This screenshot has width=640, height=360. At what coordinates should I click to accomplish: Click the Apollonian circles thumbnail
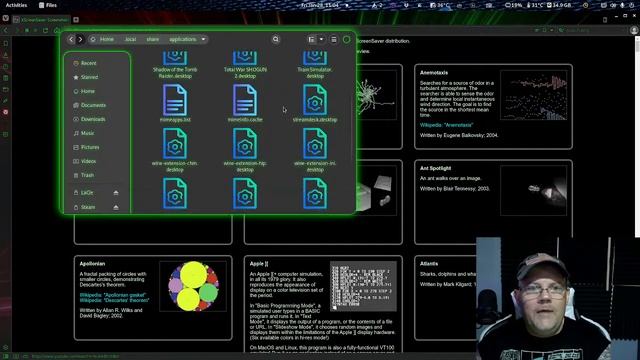coord(193,286)
